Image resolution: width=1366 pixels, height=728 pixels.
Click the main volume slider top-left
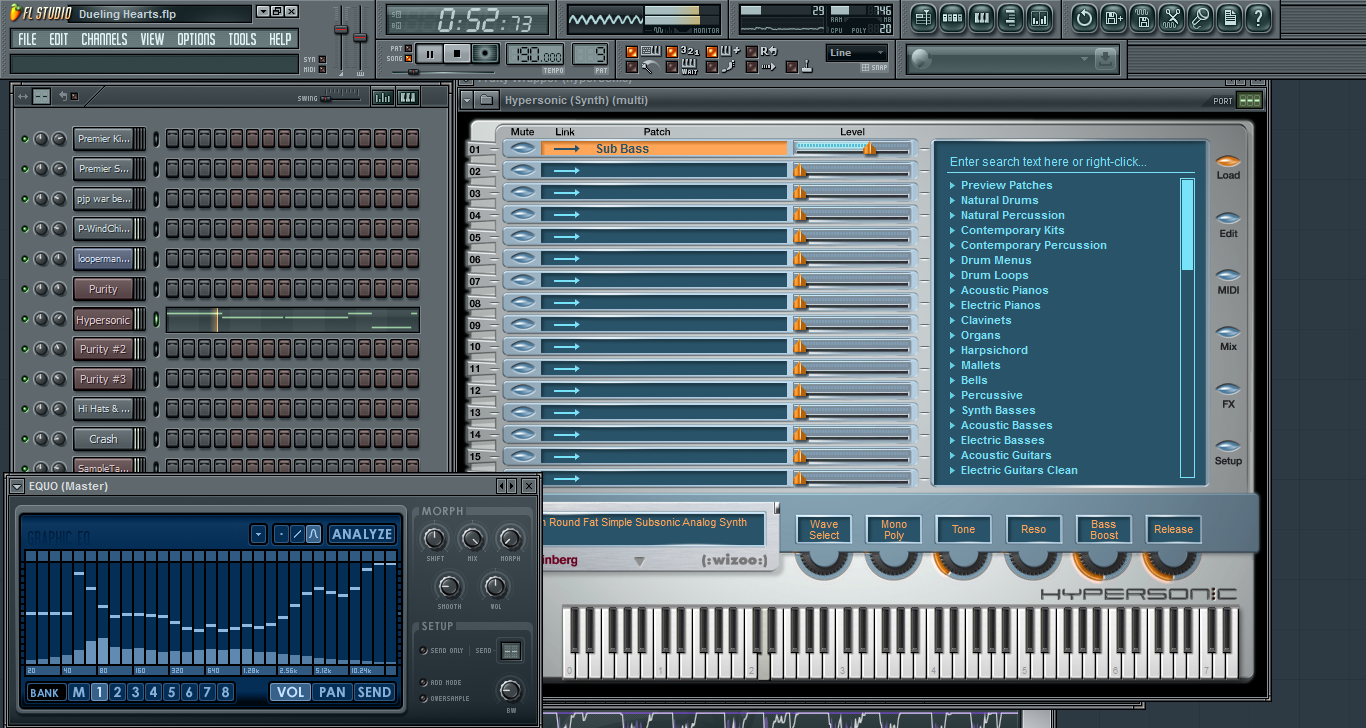click(x=341, y=32)
